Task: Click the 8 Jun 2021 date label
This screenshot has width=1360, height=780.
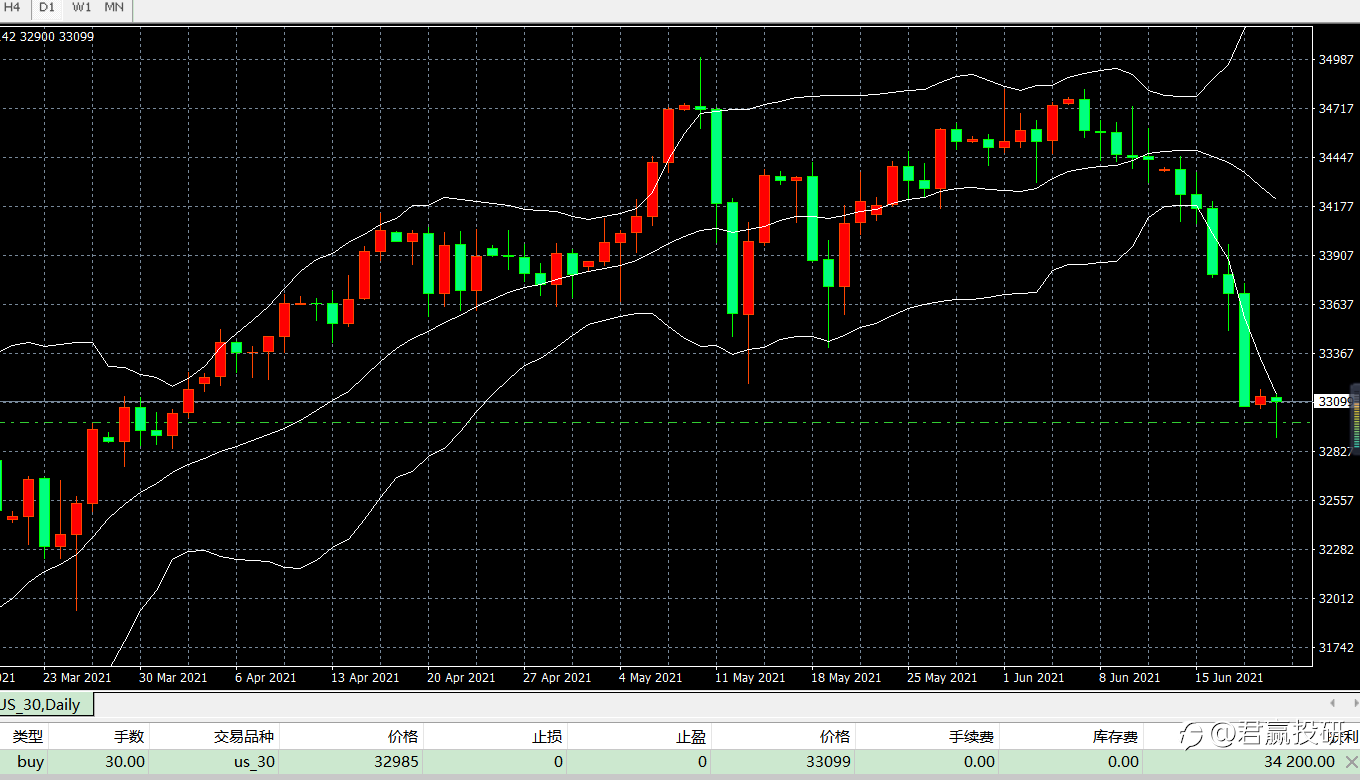Action: tap(1130, 678)
